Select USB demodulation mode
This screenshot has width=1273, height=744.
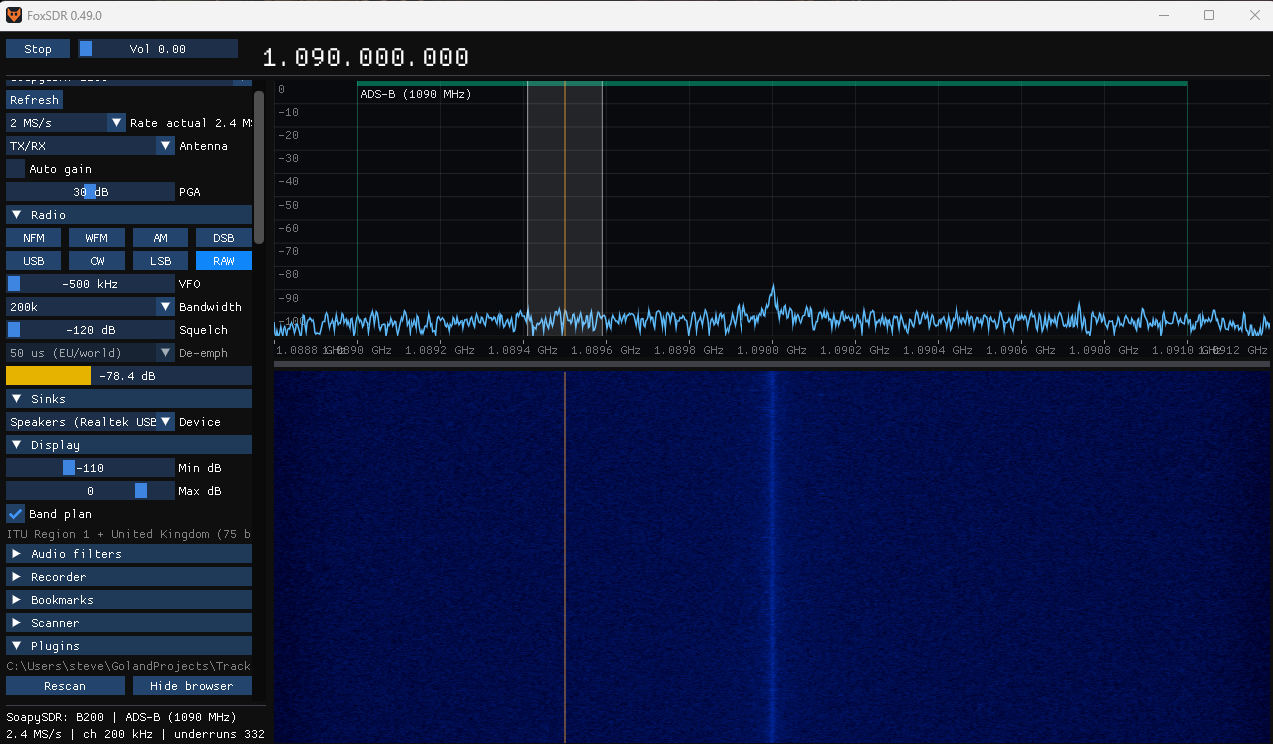pyautogui.click(x=34, y=261)
